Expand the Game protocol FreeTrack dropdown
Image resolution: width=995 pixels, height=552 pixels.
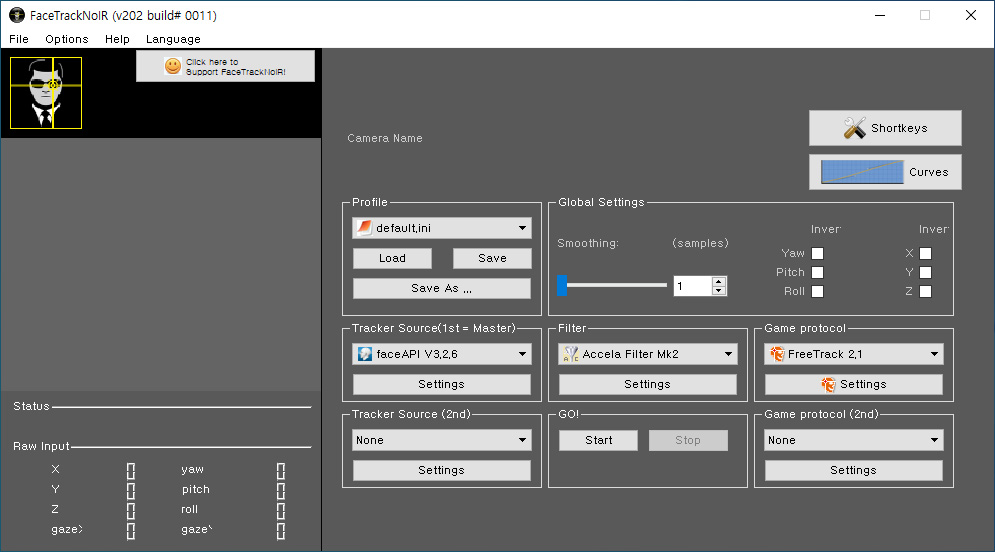[853, 354]
